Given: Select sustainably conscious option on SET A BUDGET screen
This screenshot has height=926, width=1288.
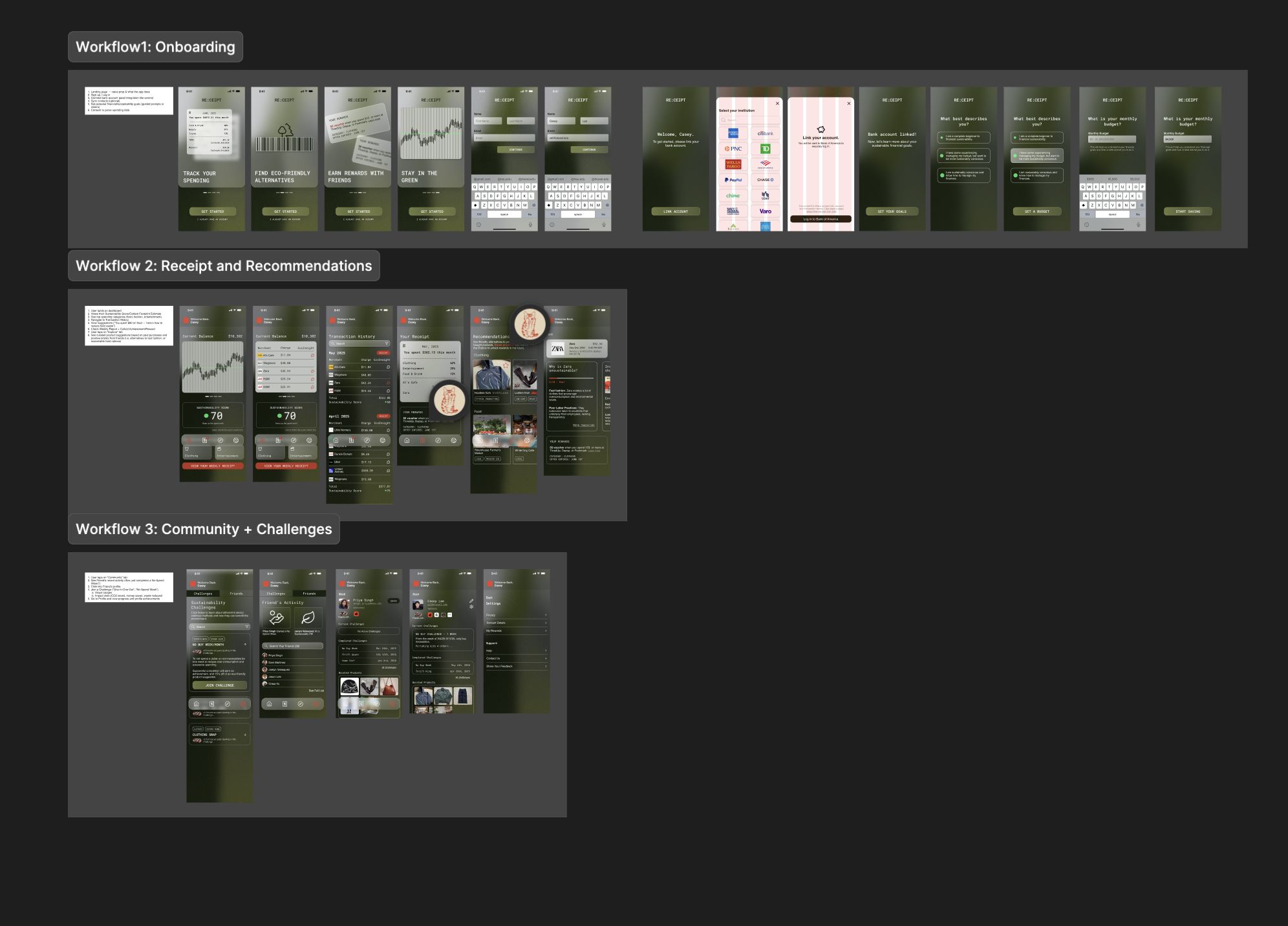Looking at the screenshot, I should point(1036,175).
